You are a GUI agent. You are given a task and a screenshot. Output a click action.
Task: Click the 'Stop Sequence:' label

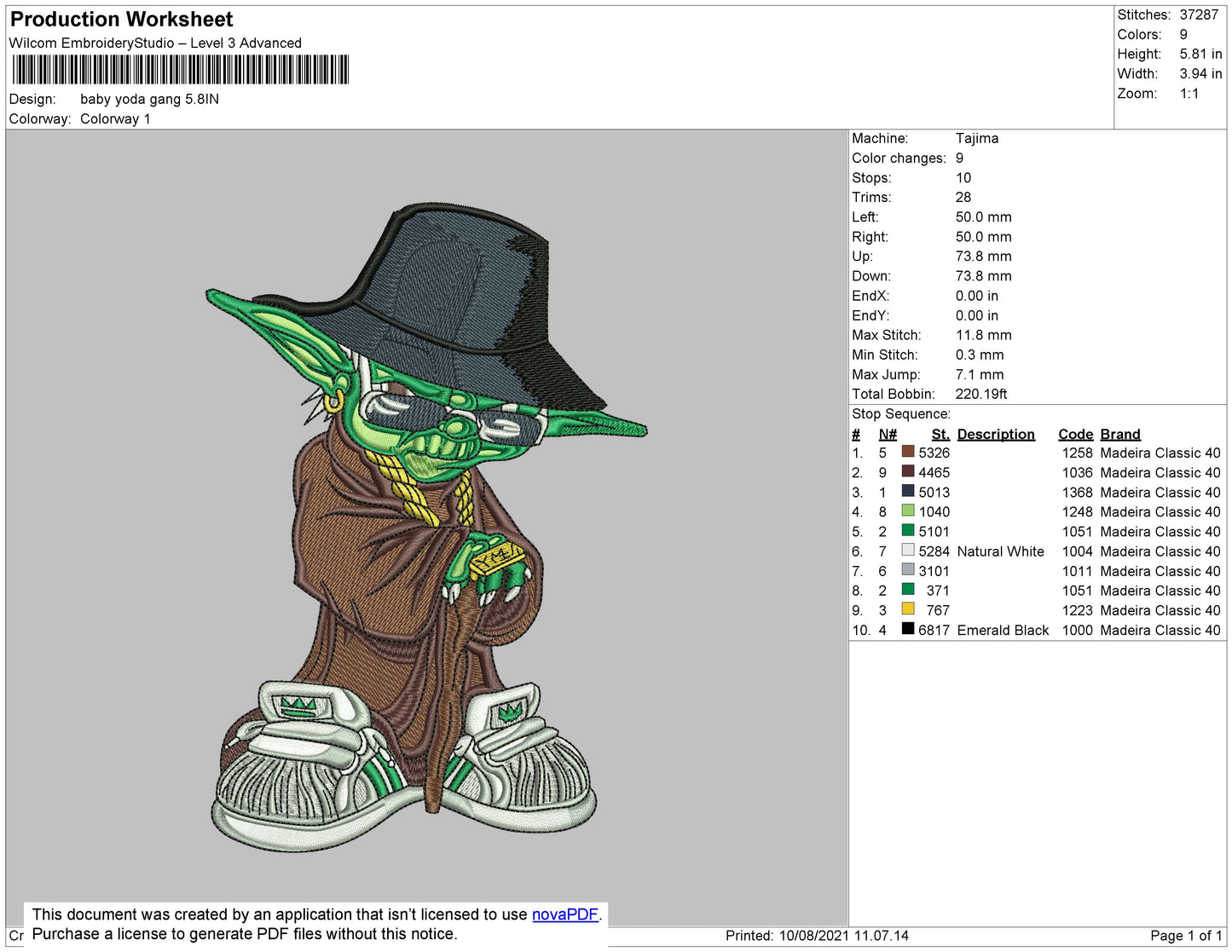click(x=901, y=413)
